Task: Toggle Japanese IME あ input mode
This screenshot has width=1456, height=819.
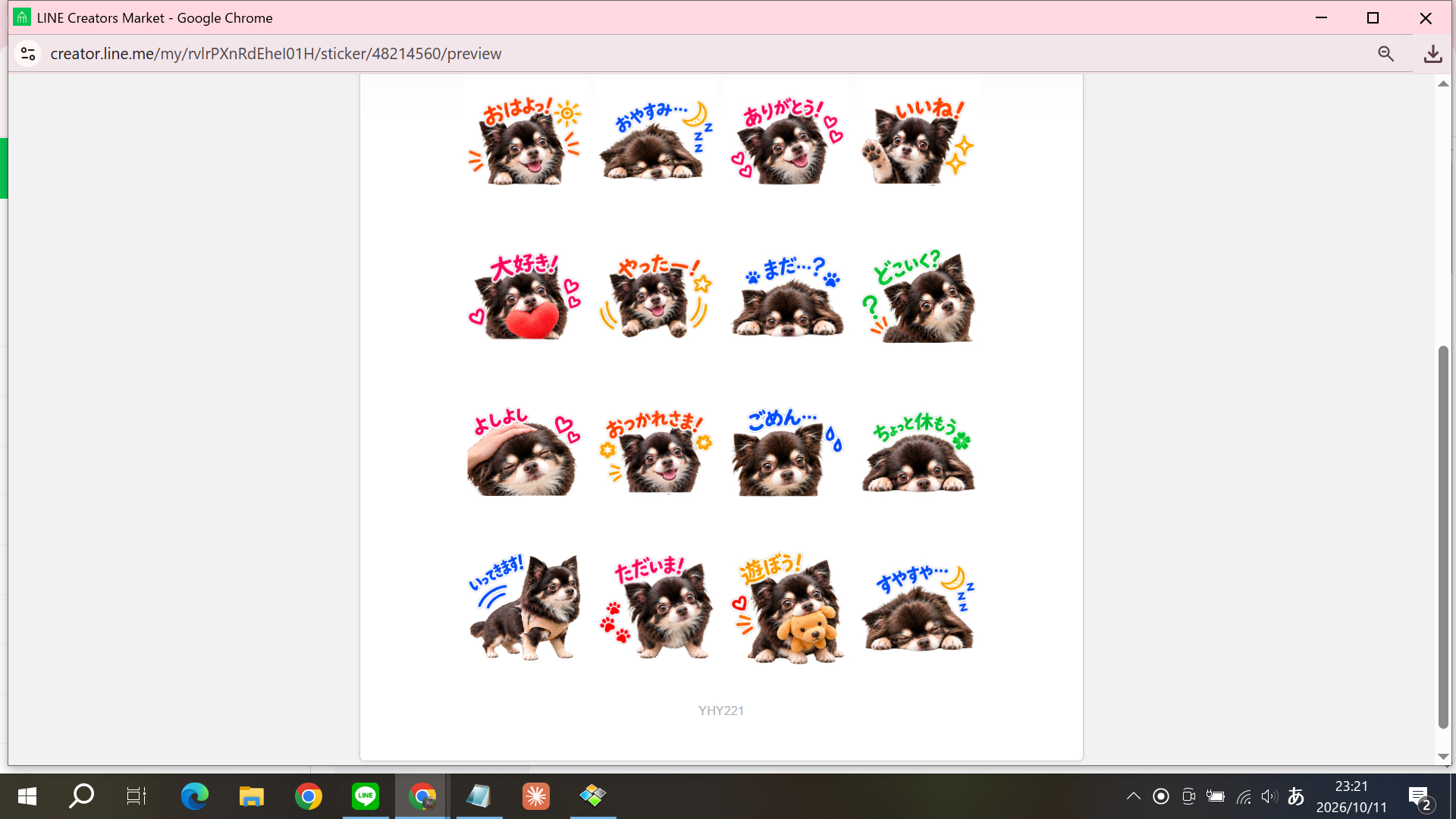Action: [x=1296, y=796]
